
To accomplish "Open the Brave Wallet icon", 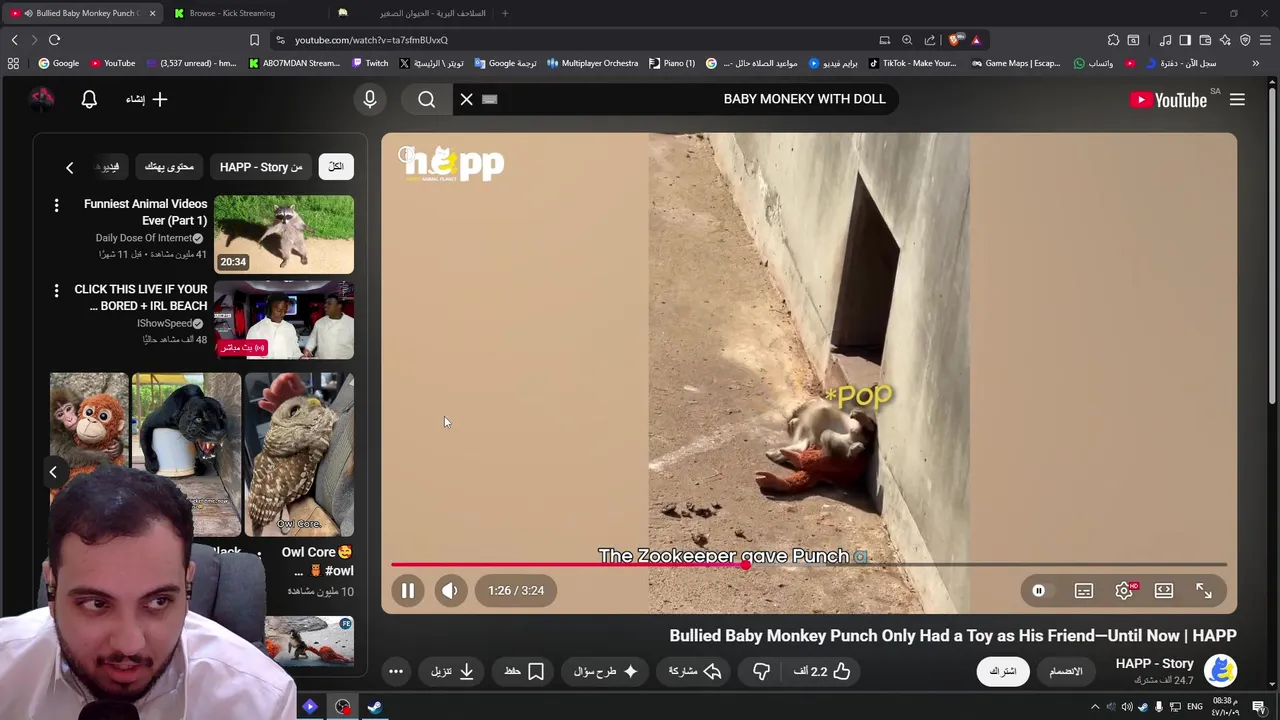I will click(x=1205, y=40).
